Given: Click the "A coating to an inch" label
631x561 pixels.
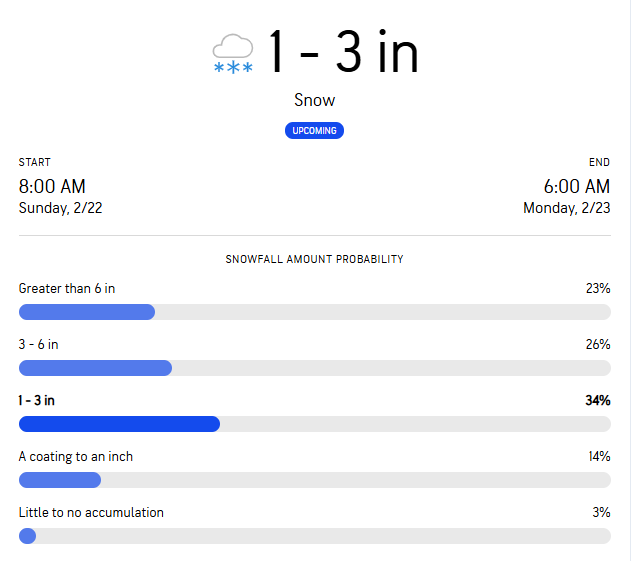Looking at the screenshot, I should tap(76, 457).
